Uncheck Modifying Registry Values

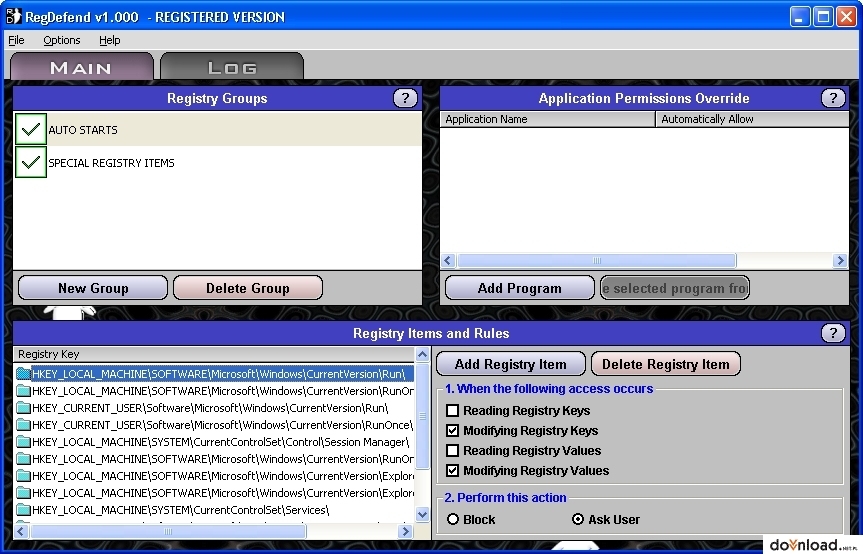452,470
